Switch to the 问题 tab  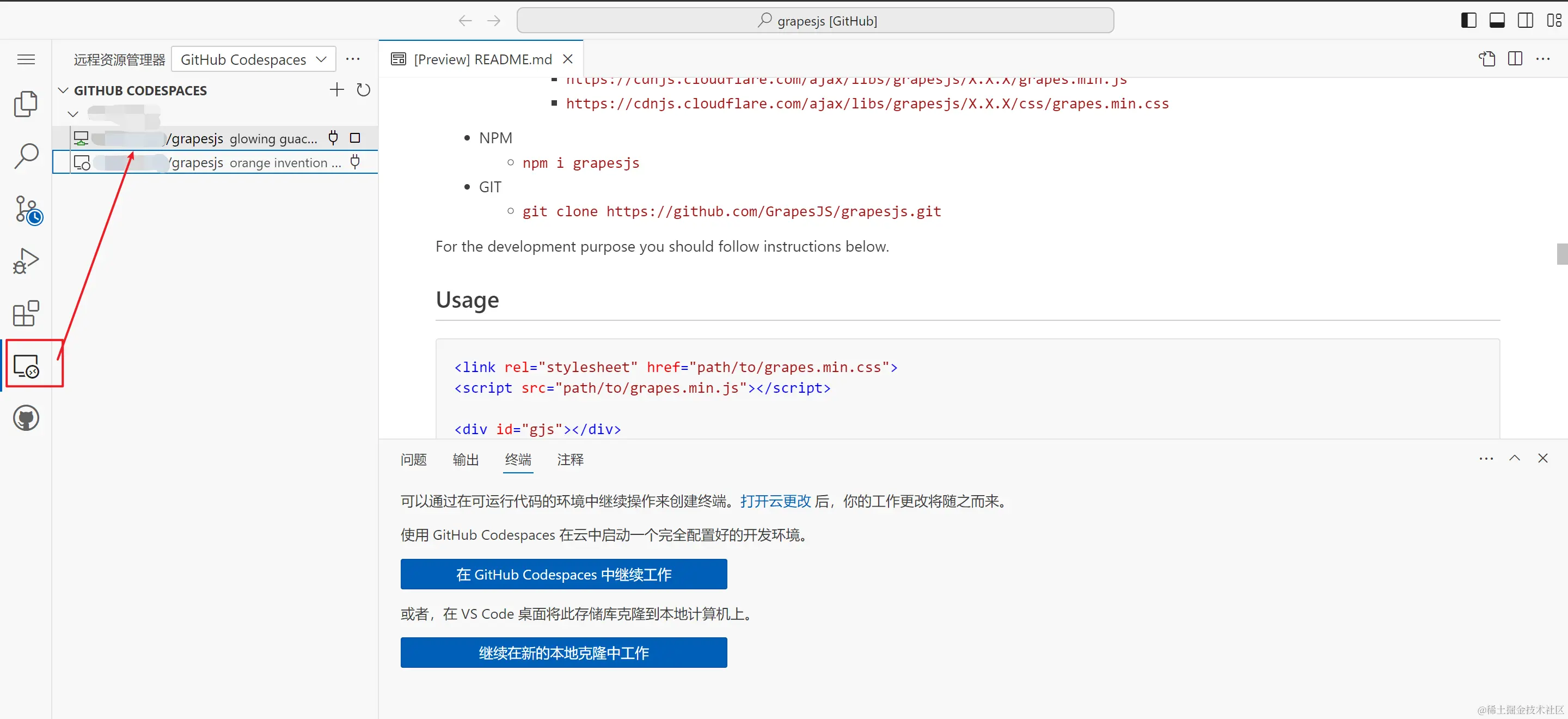click(x=413, y=460)
